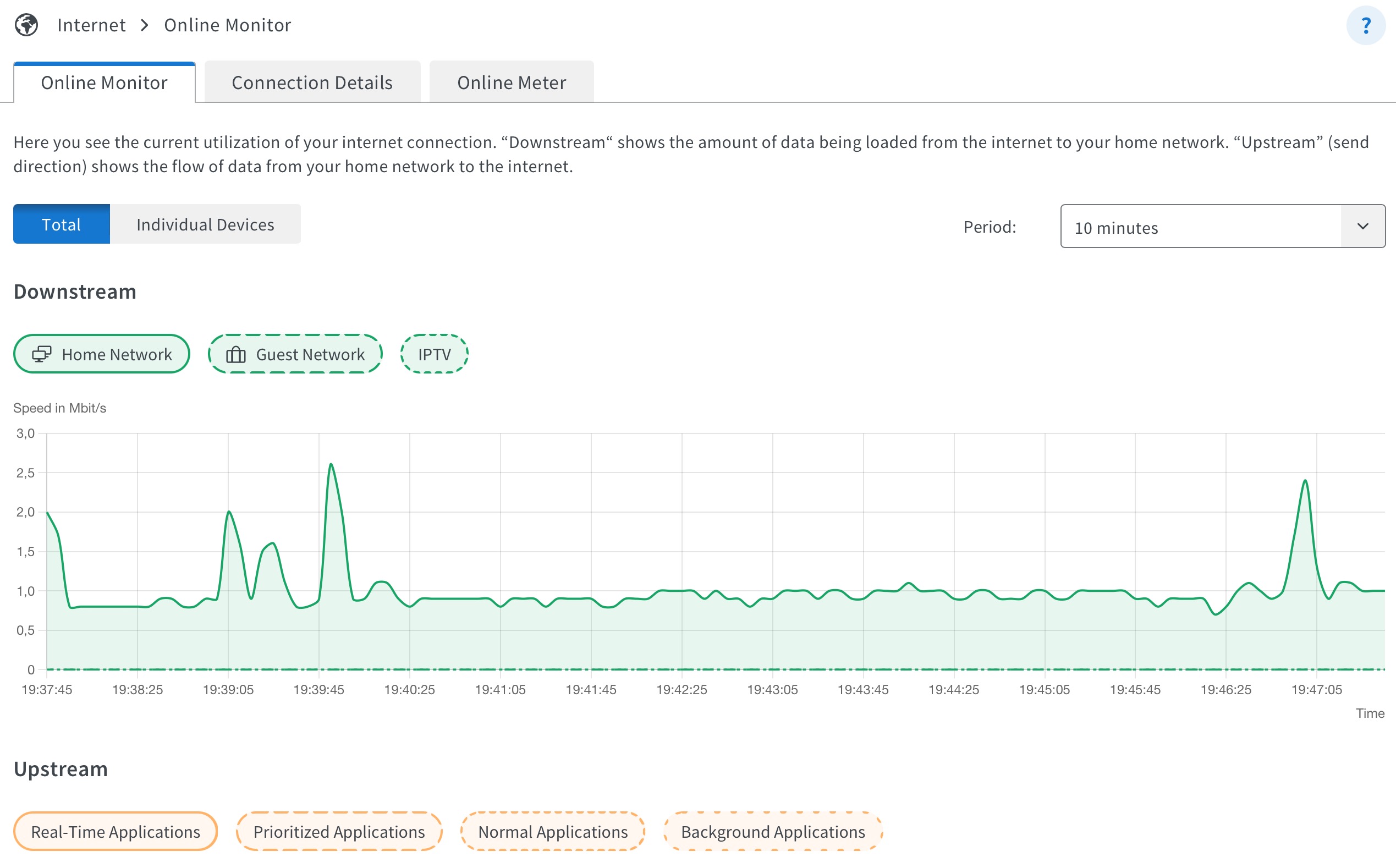Select the Online Monitor tab
1396x868 pixels.
pos(104,83)
